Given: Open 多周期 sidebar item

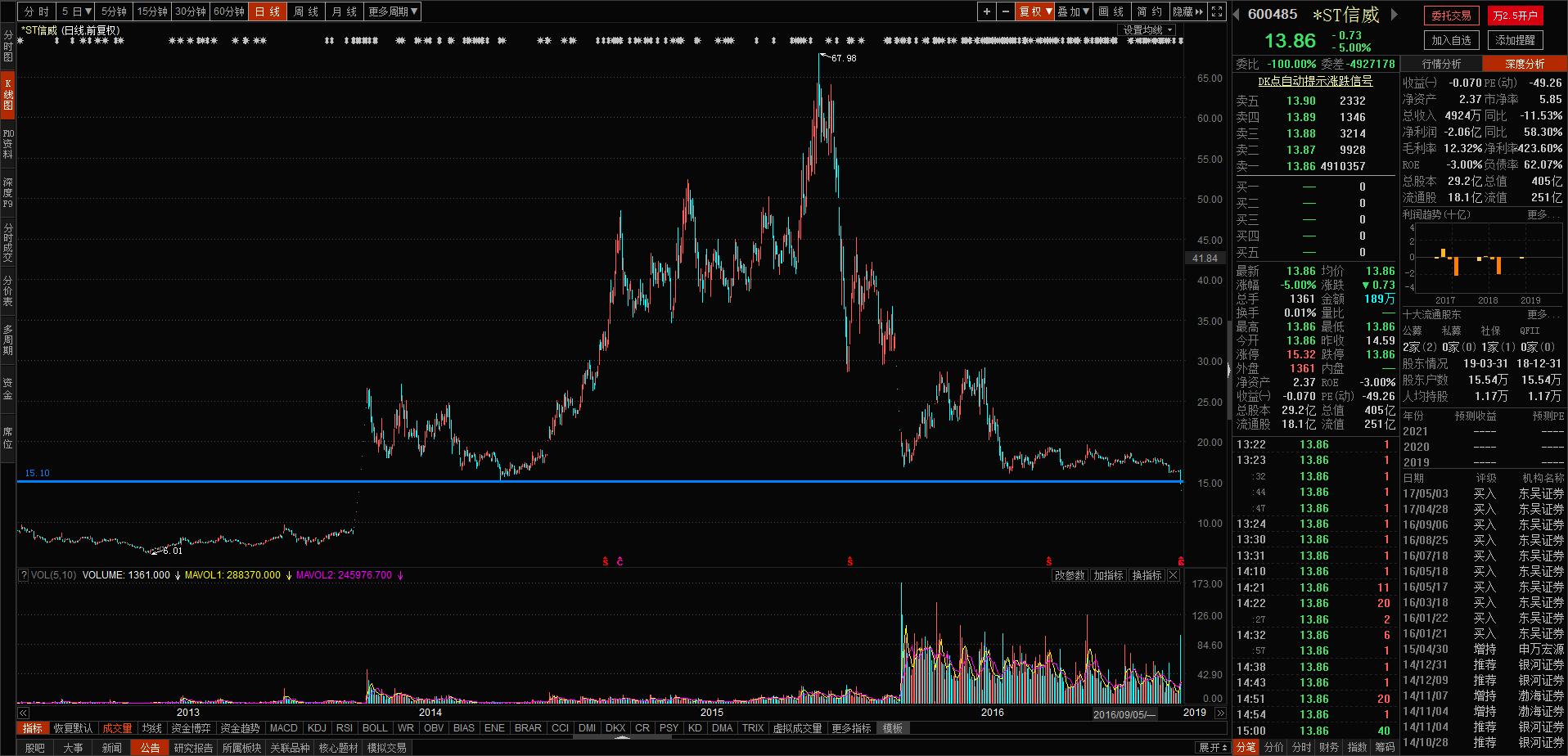Looking at the screenshot, I should (x=8, y=340).
